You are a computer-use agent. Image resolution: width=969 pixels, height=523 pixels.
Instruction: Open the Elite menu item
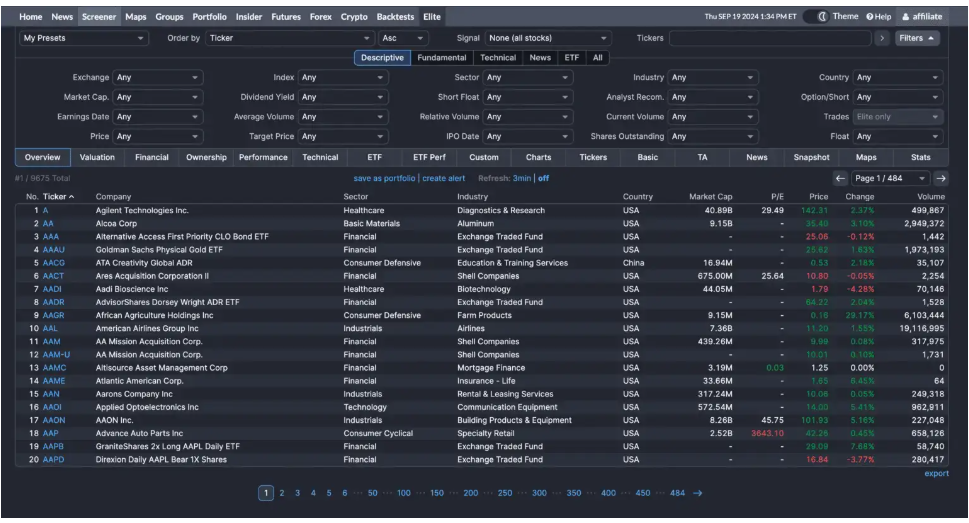[432, 17]
